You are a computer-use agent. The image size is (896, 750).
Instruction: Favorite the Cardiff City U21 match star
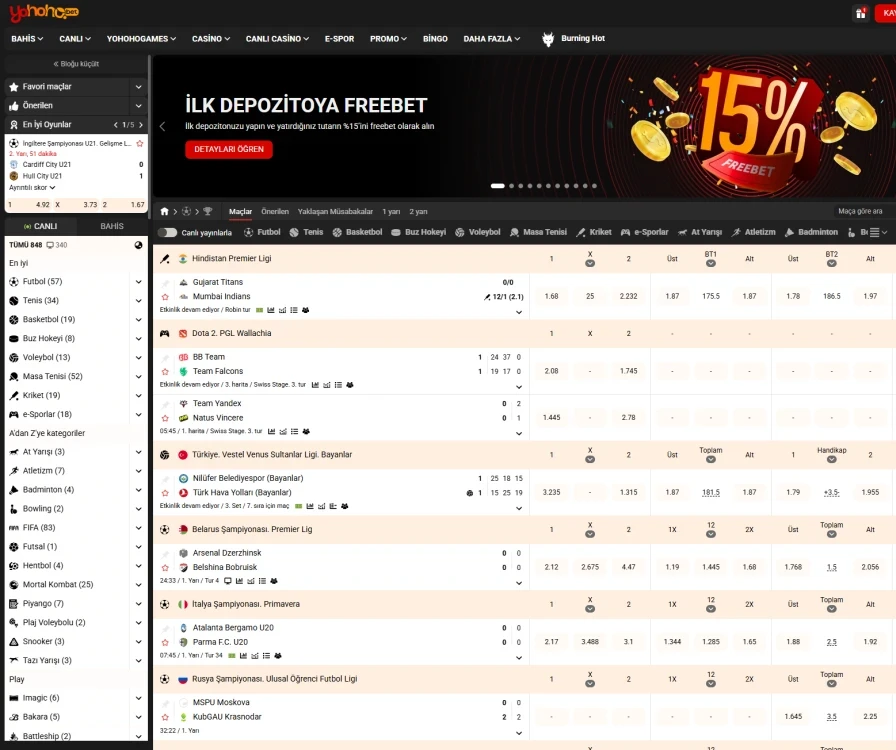(139, 143)
